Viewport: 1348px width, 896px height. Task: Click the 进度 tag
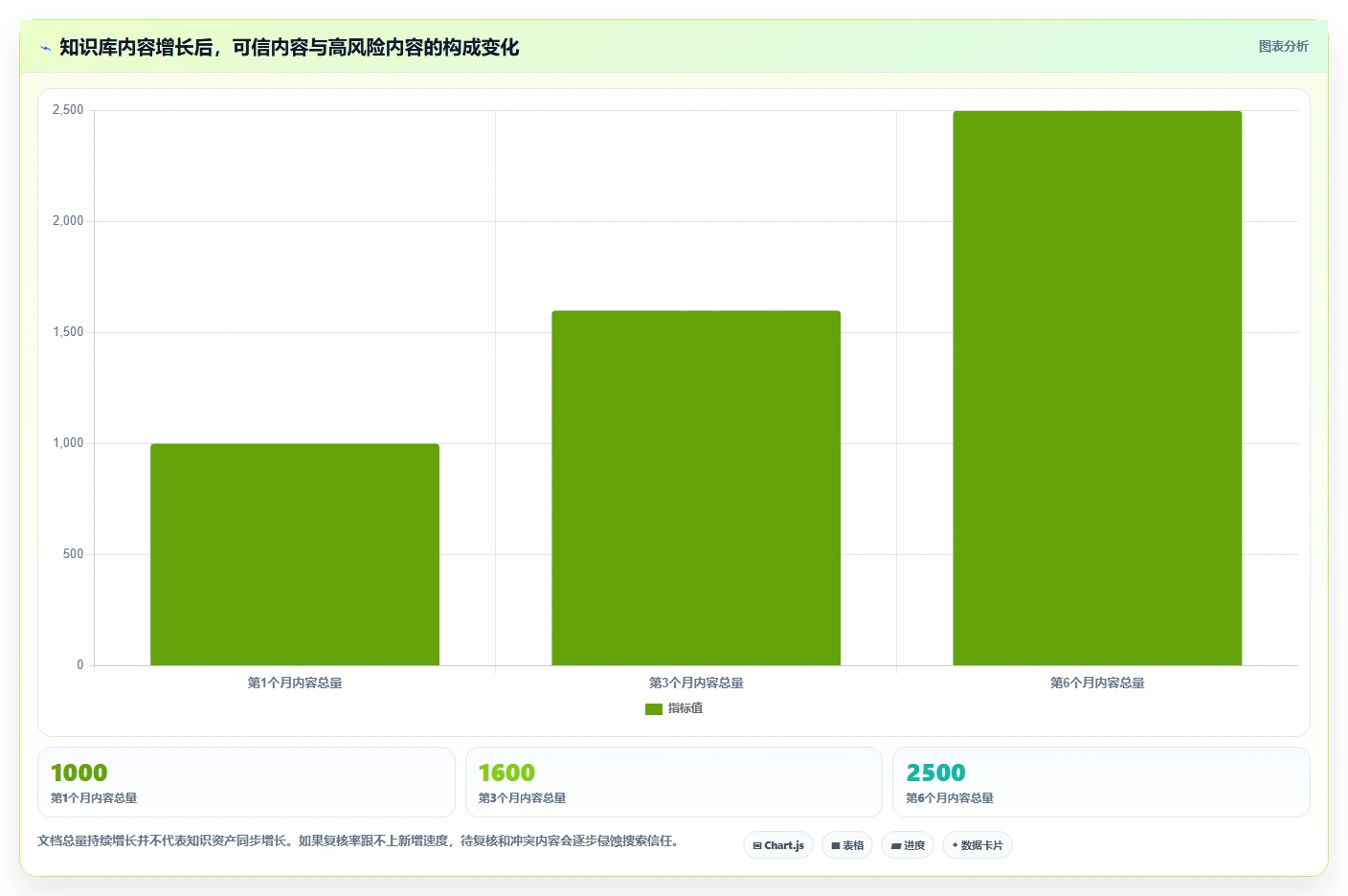point(908,845)
